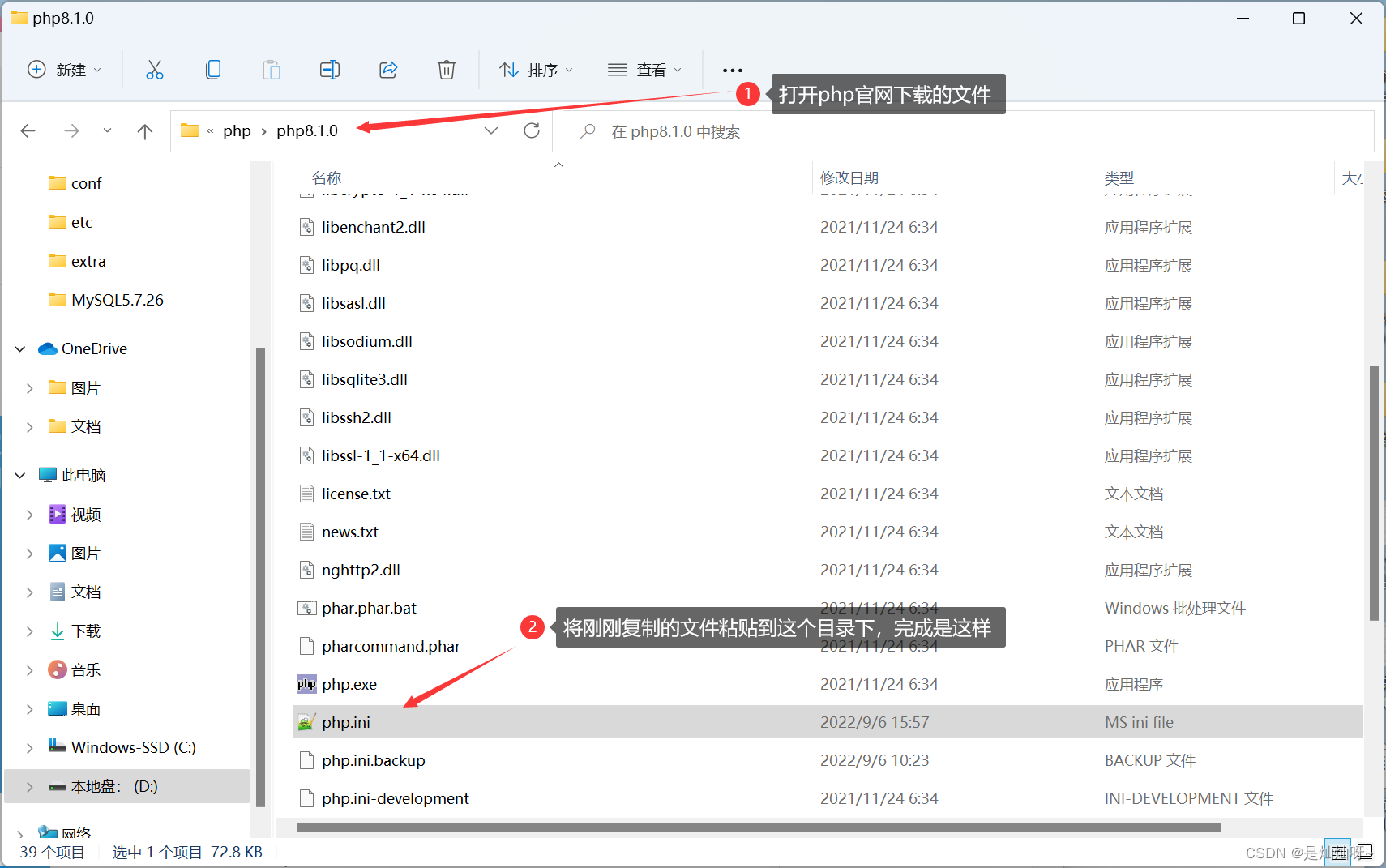Click the OneDrive cloud icon in sidebar
Viewport: 1386px width, 868px height.
(49, 348)
